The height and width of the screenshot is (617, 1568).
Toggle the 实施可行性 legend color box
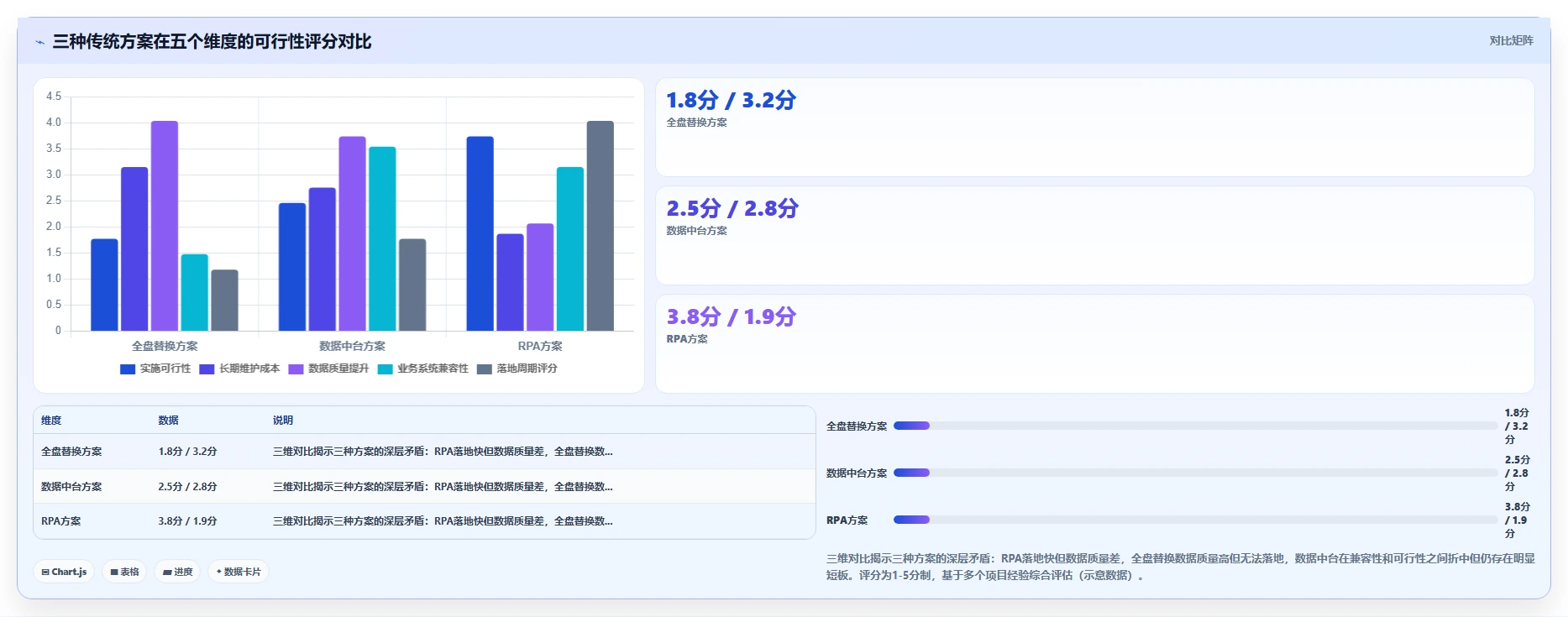coord(128,369)
